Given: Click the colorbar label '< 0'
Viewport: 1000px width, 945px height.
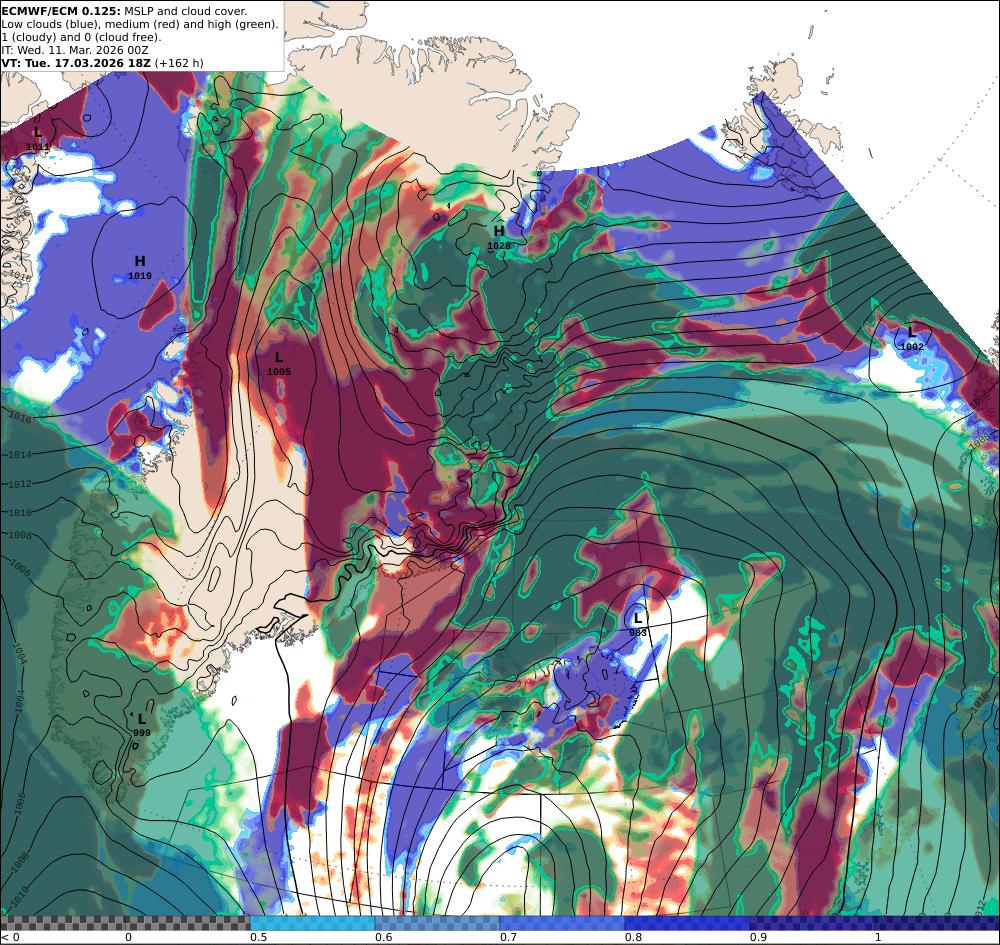Looking at the screenshot, I should (x=11, y=937).
